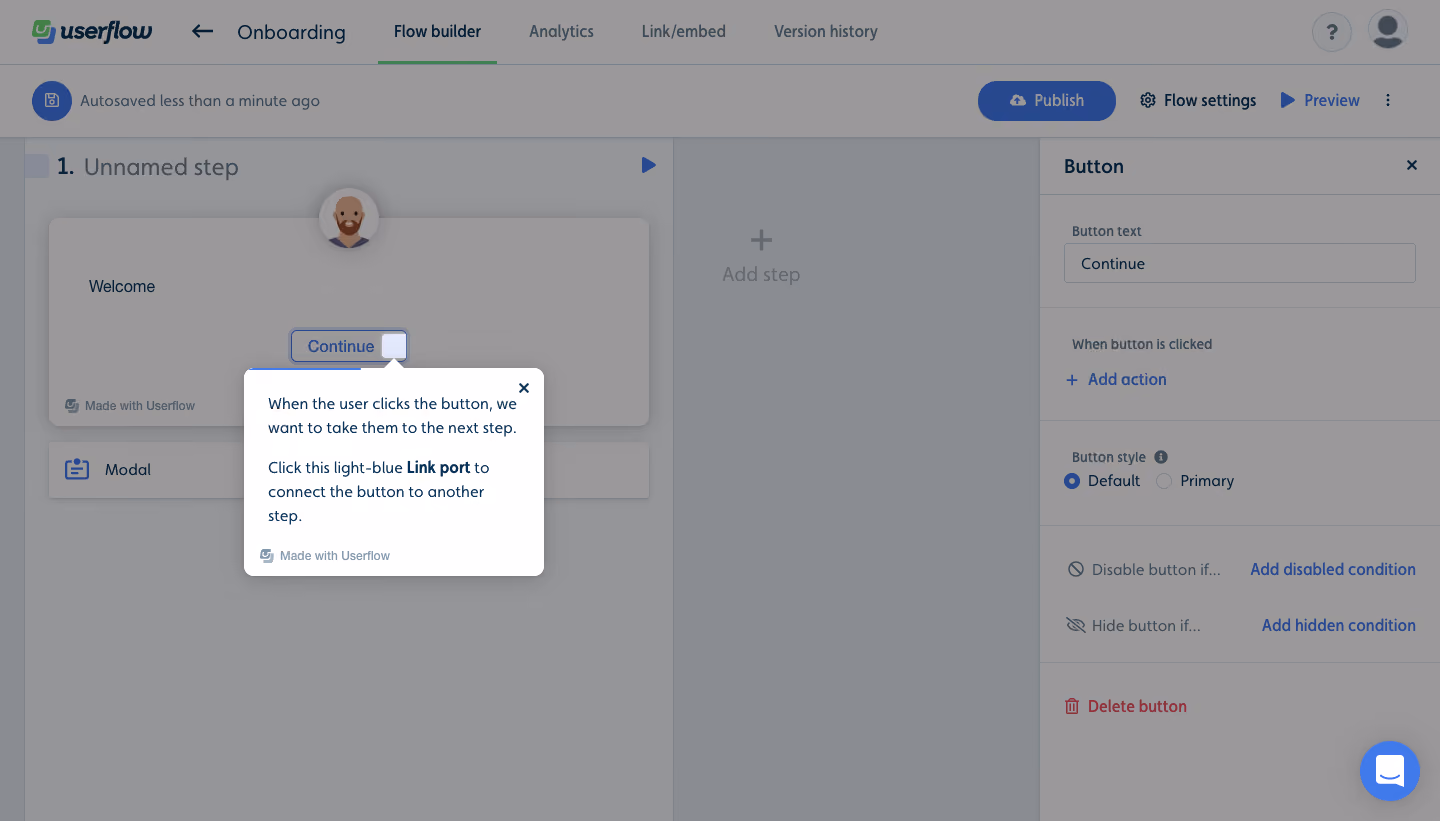This screenshot has width=1440, height=821.
Task: Click Add action link
Action: coord(1116,380)
